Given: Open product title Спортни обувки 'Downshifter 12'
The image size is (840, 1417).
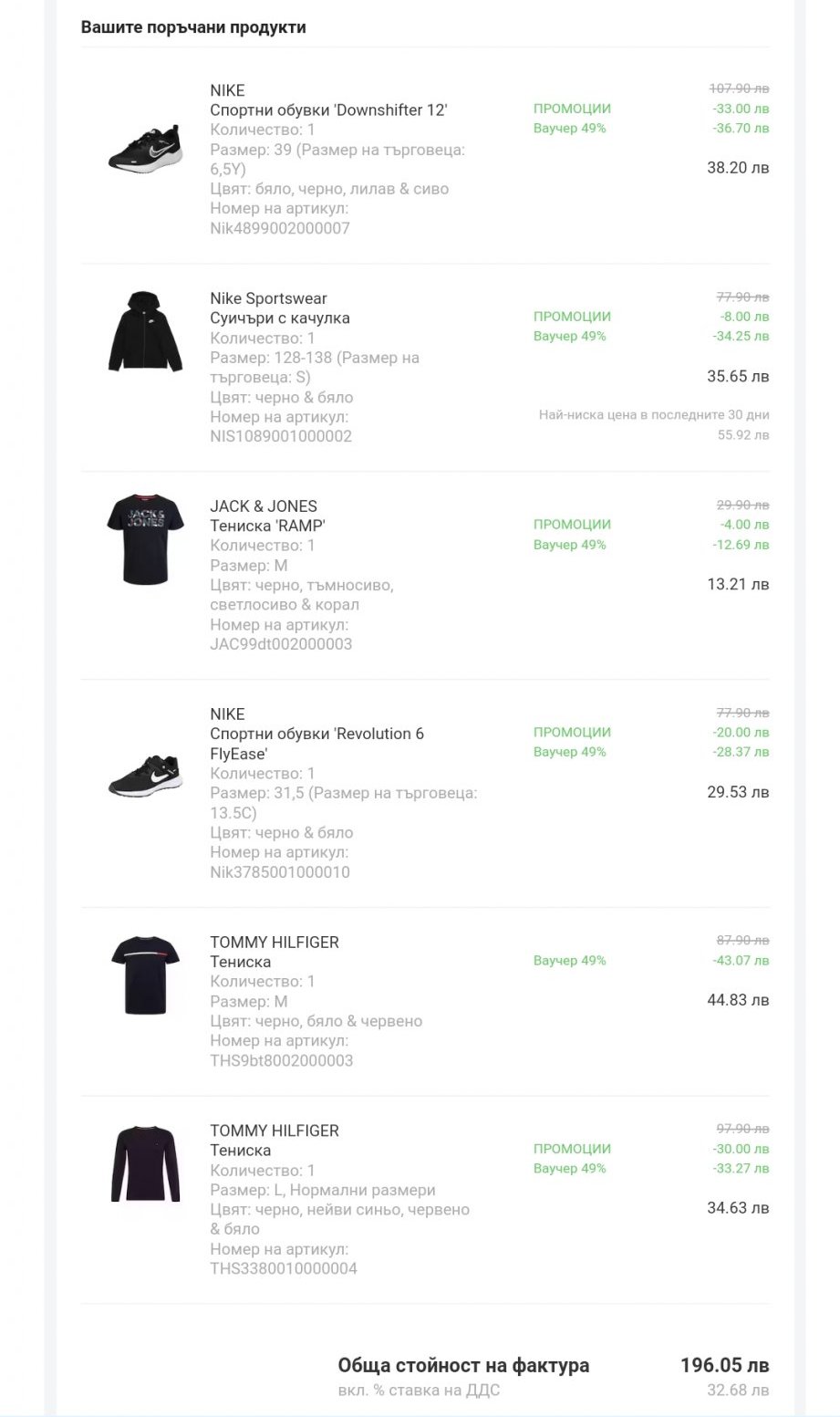Looking at the screenshot, I should pyautogui.click(x=328, y=110).
